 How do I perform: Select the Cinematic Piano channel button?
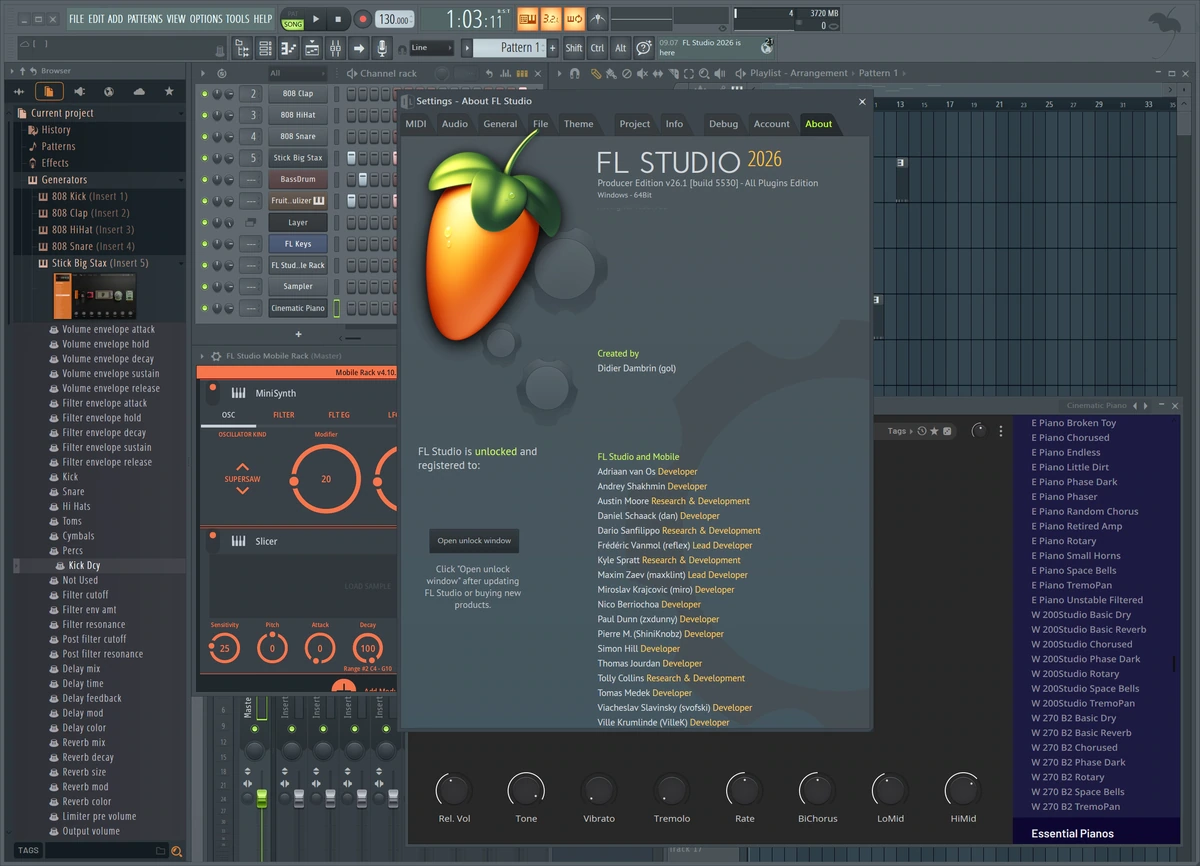point(298,308)
